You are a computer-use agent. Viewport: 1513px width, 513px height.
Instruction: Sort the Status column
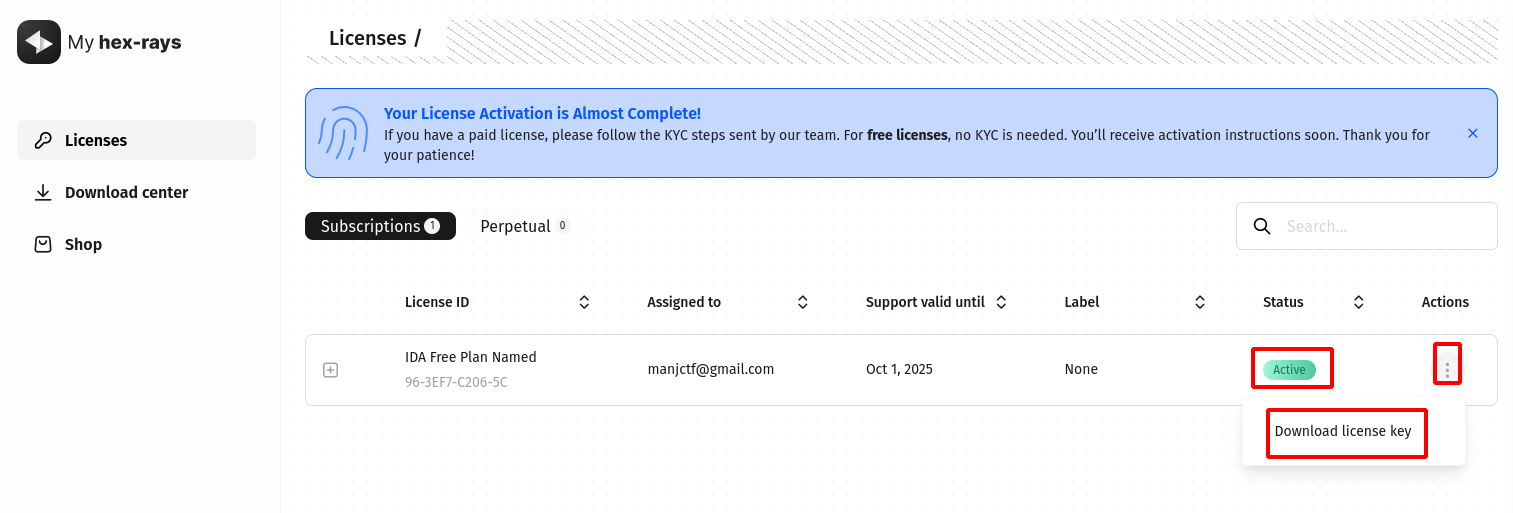[x=1359, y=302]
